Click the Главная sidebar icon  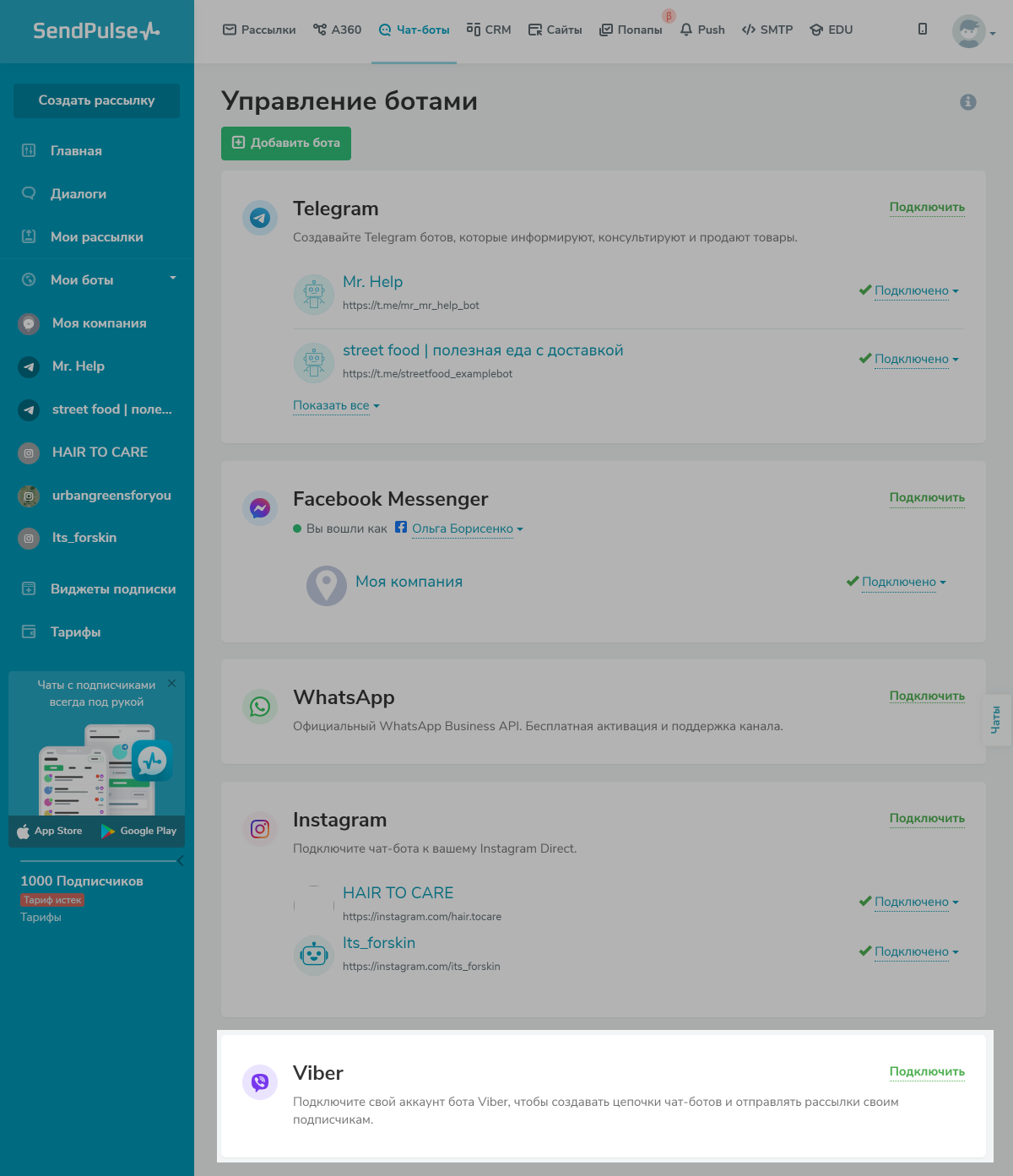[x=29, y=150]
